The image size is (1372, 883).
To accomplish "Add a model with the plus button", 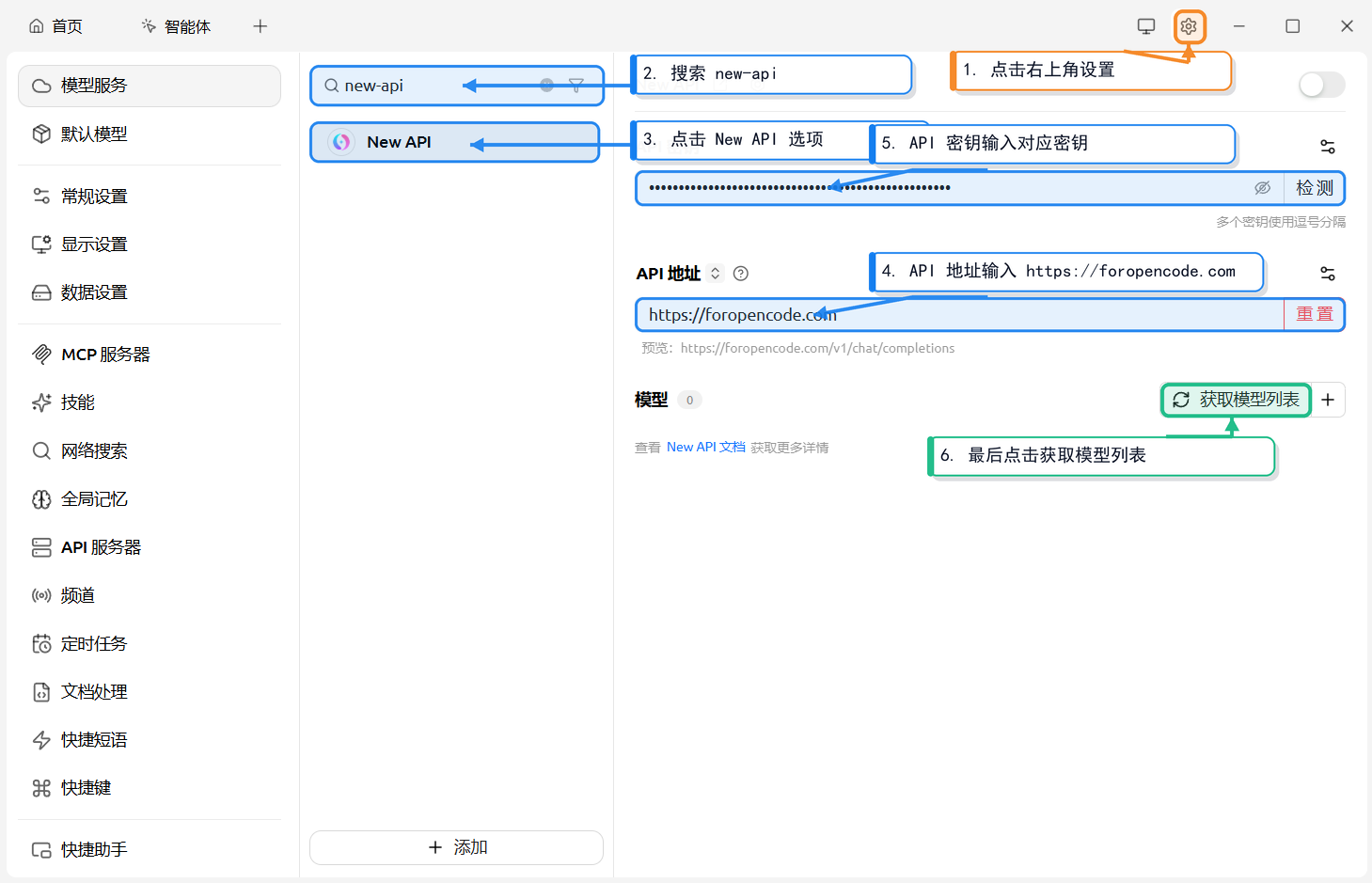I will pos(1328,400).
